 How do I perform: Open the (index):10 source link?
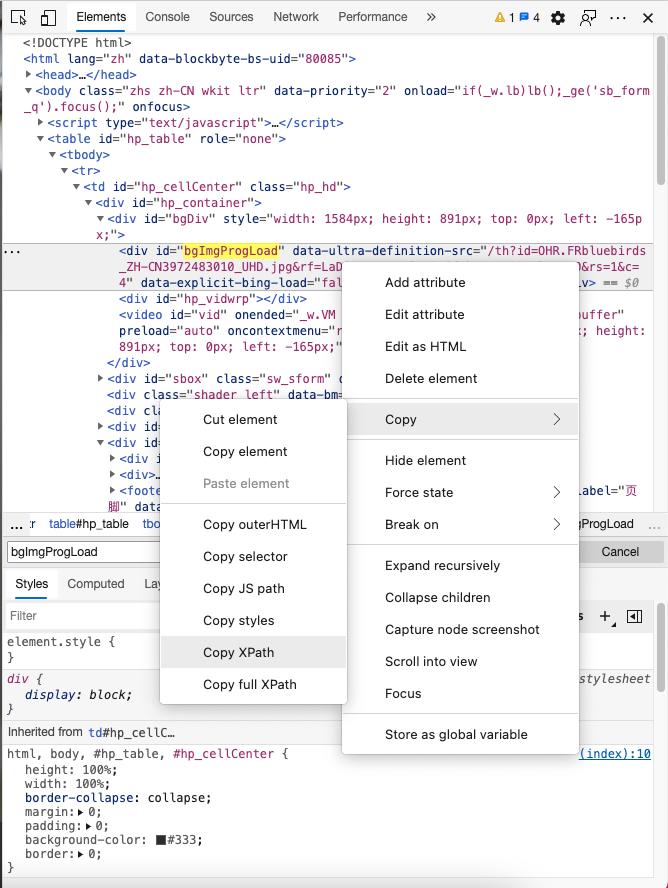coord(615,753)
